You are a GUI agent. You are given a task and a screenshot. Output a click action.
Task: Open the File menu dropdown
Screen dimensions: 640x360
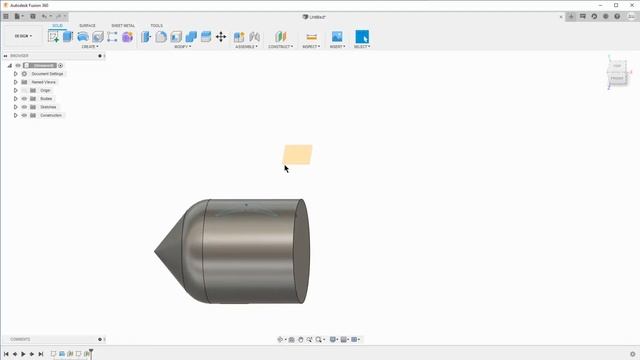pyautogui.click(x=19, y=16)
